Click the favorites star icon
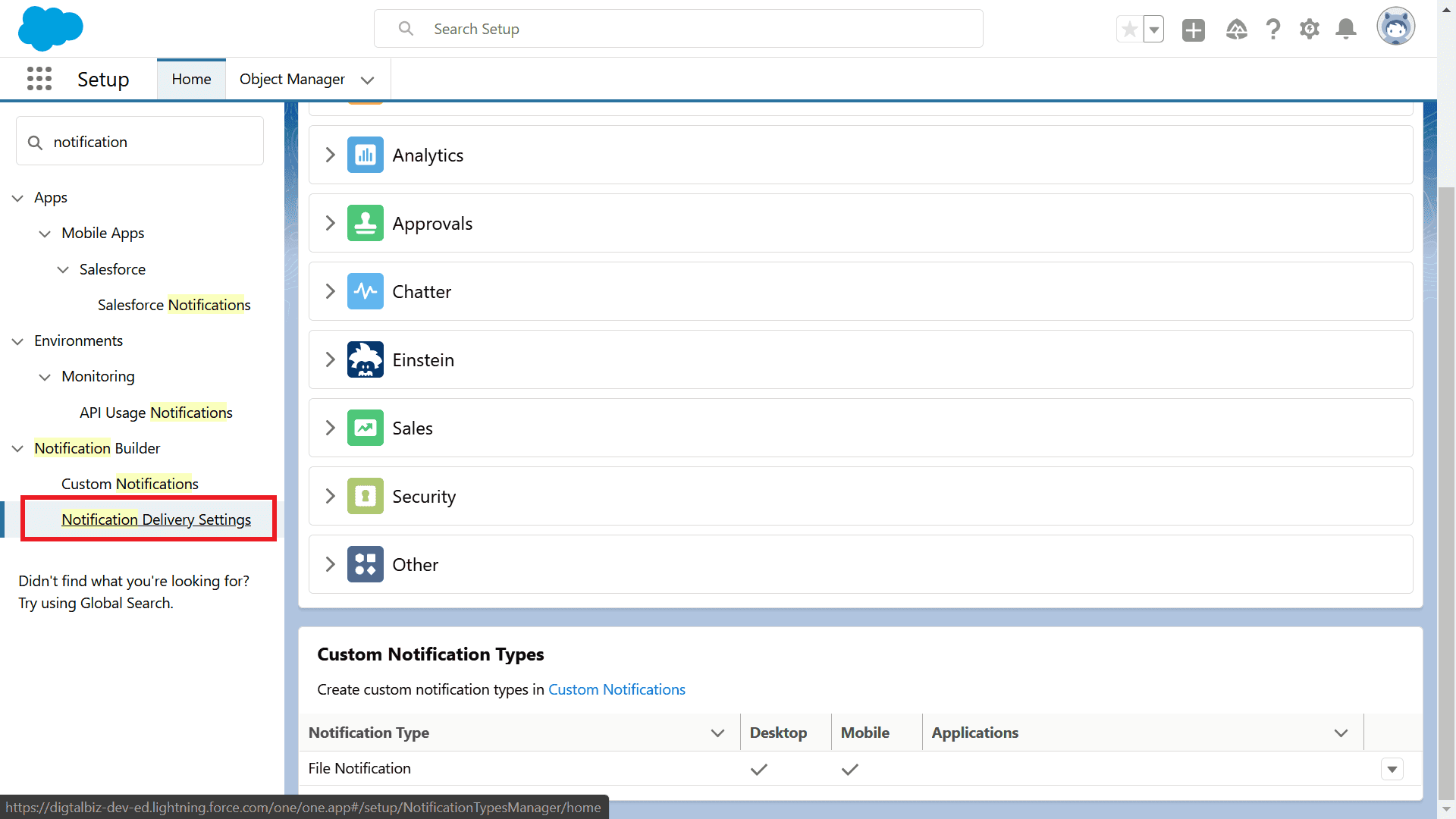 click(1129, 30)
